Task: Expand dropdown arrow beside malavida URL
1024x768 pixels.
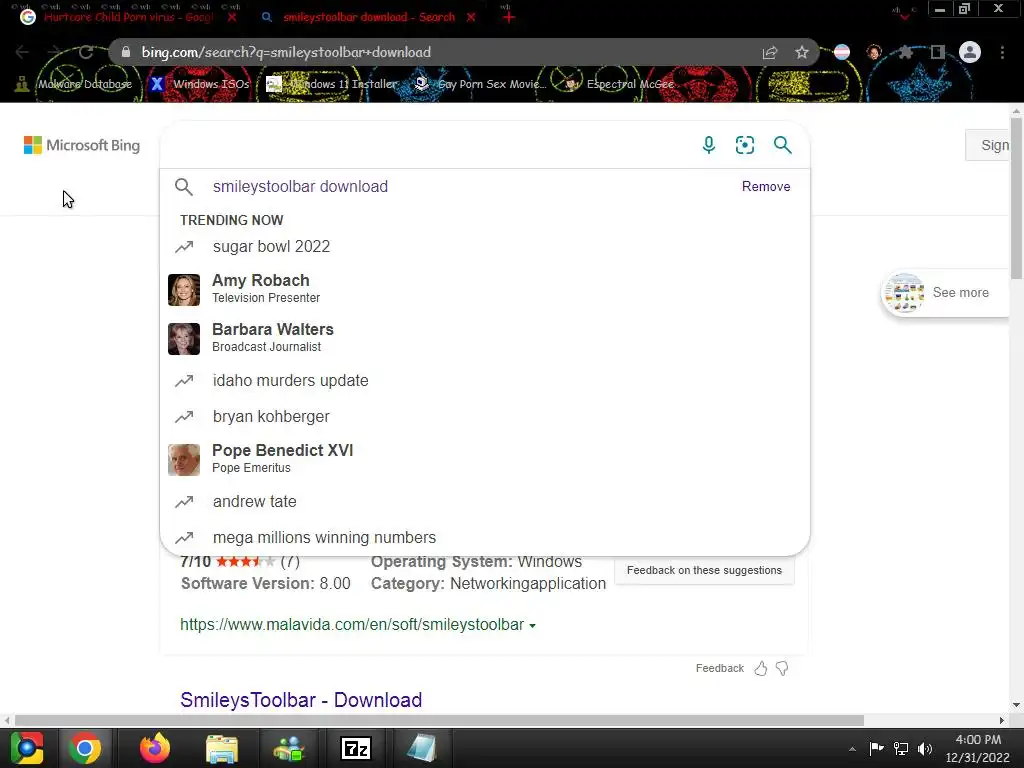Action: click(532, 626)
